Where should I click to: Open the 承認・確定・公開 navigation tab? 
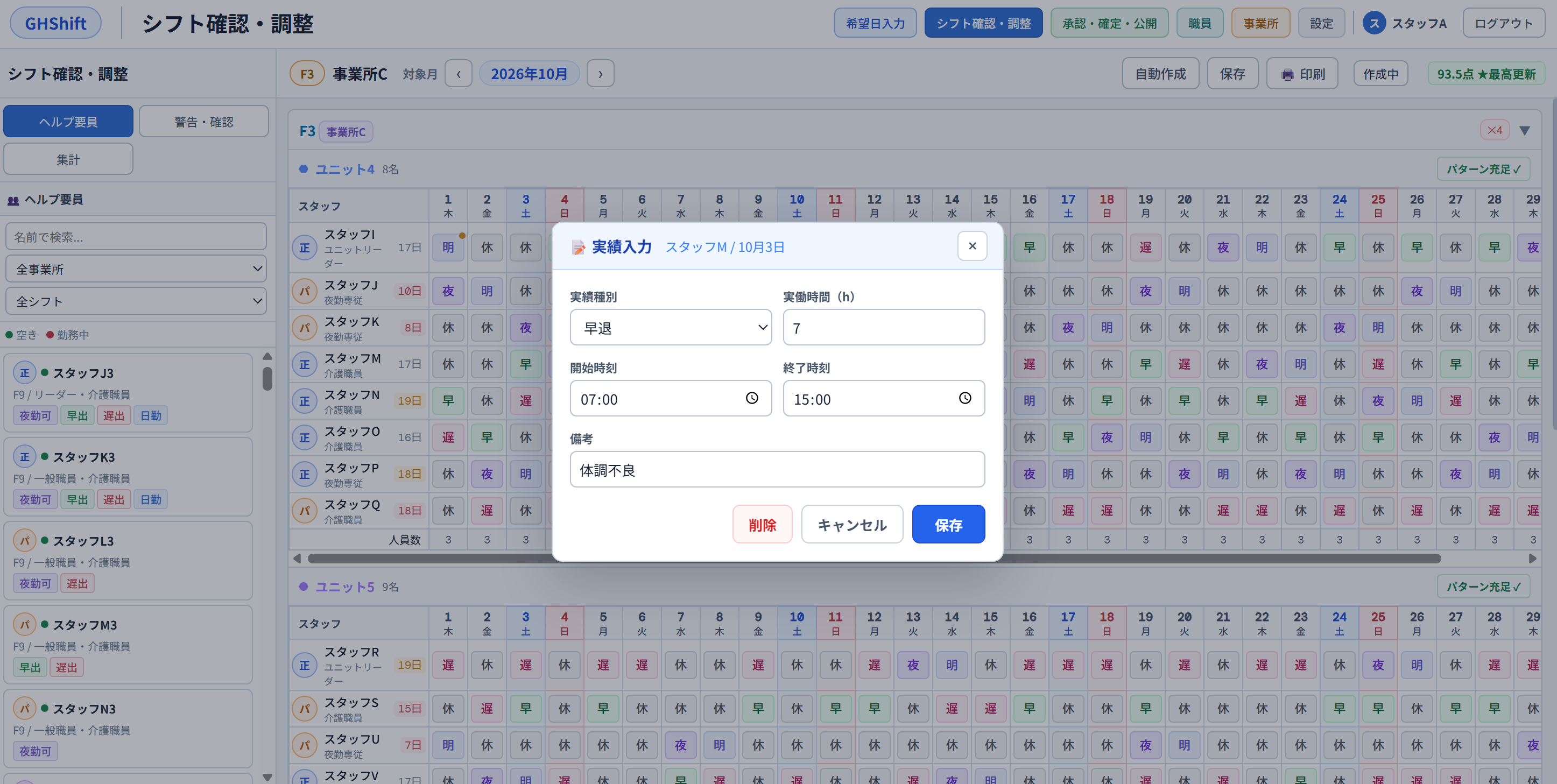pos(1109,23)
